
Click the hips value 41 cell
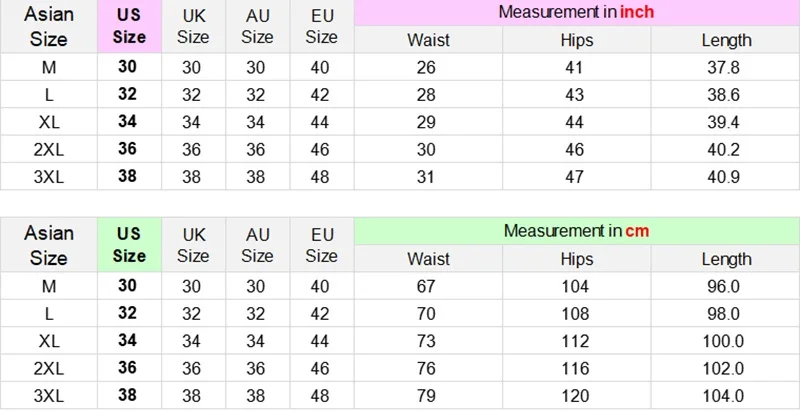(x=577, y=67)
